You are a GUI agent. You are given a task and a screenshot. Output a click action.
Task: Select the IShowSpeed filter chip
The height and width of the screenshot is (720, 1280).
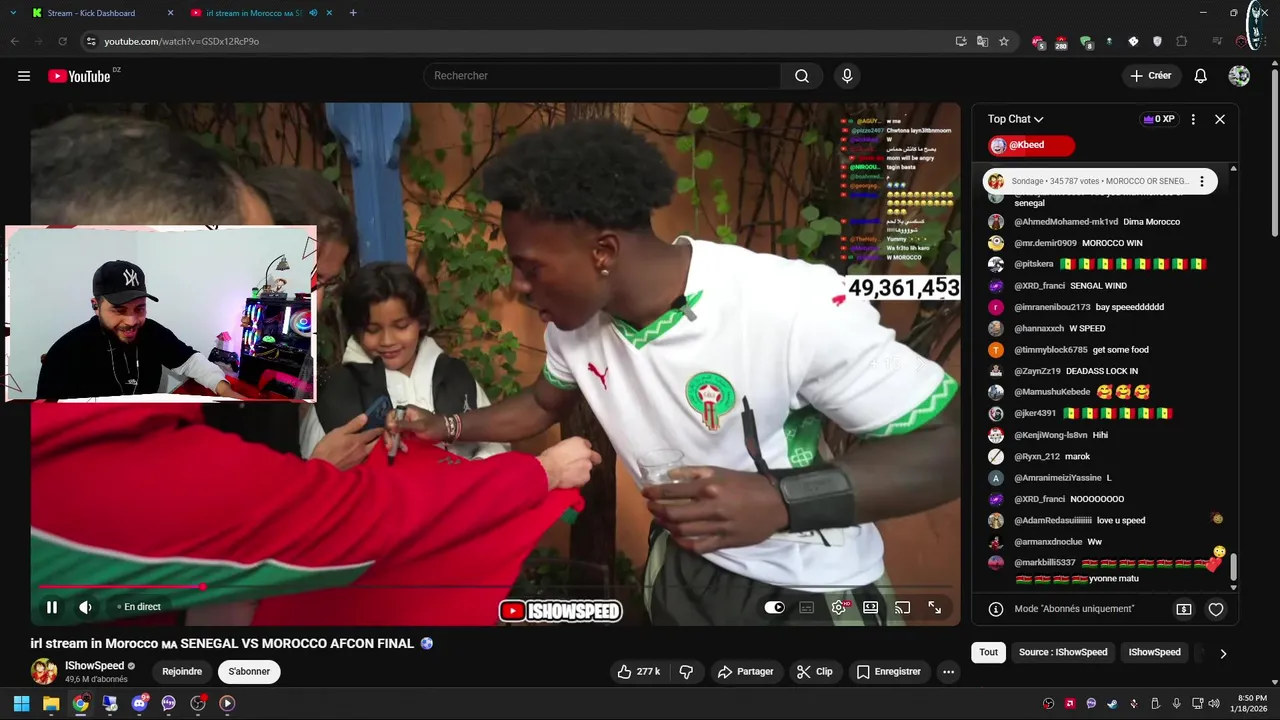1155,652
